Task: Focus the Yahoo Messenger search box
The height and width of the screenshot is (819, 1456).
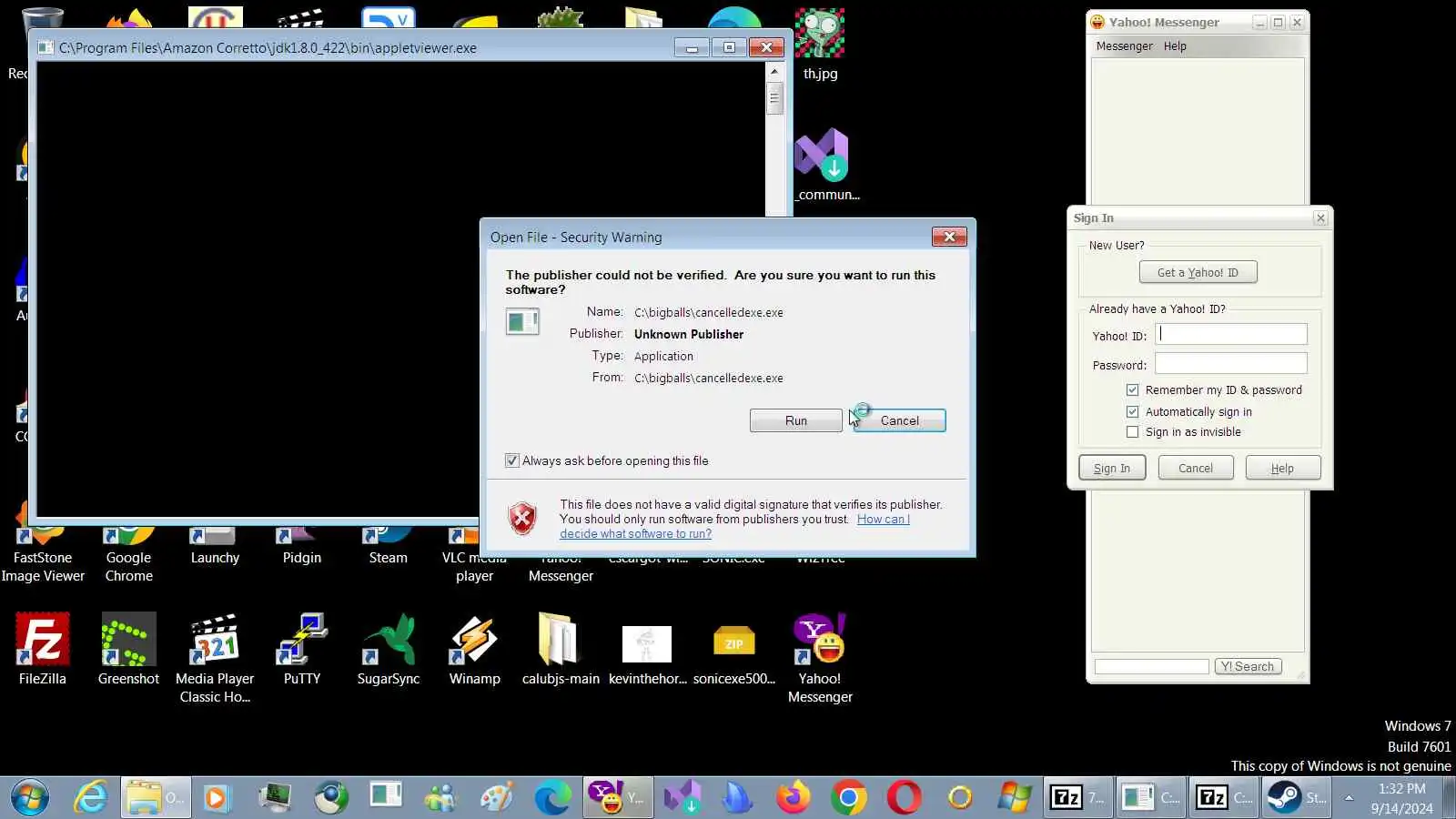Action: click(1151, 666)
